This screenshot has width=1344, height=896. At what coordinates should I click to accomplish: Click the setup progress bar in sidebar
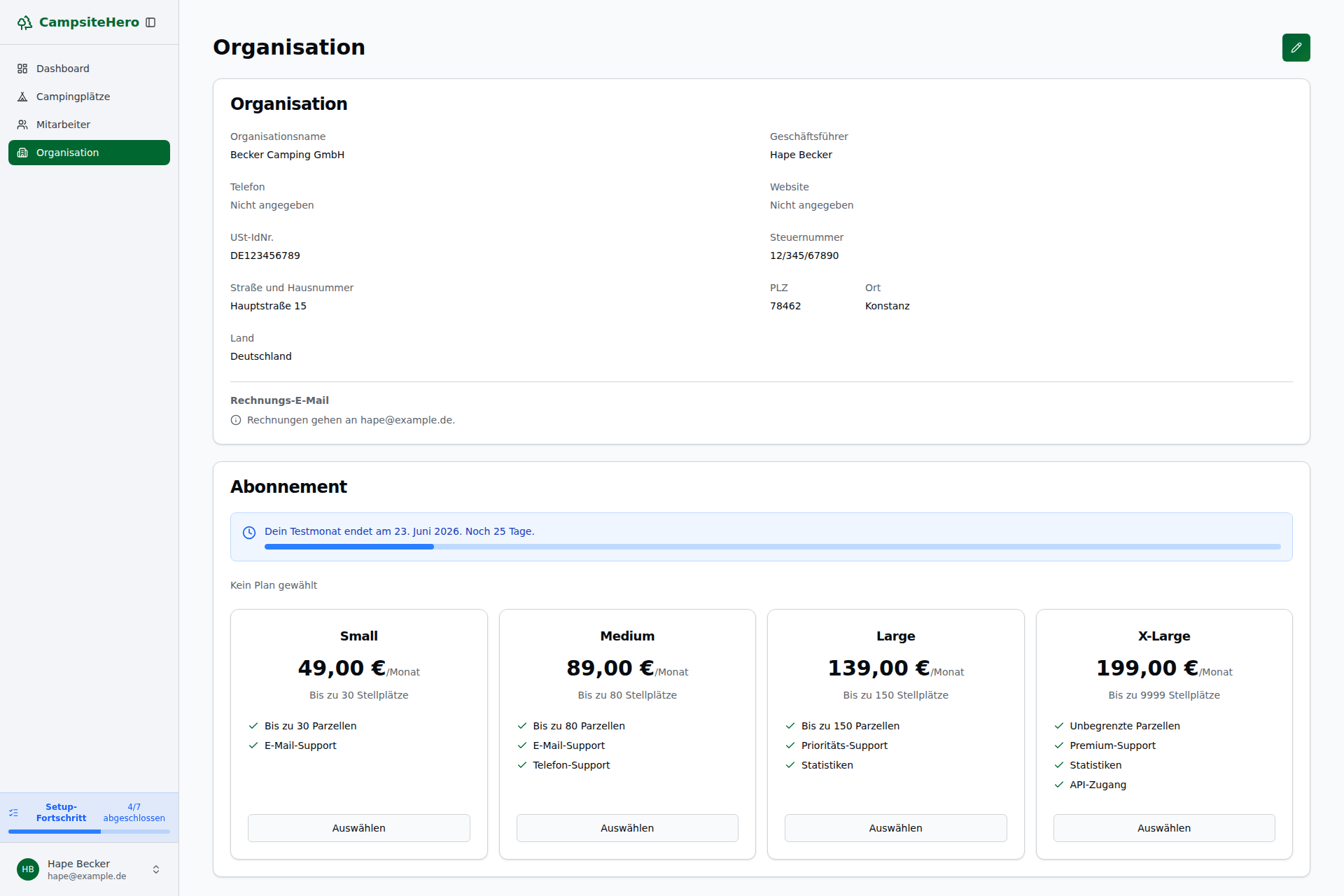89,832
